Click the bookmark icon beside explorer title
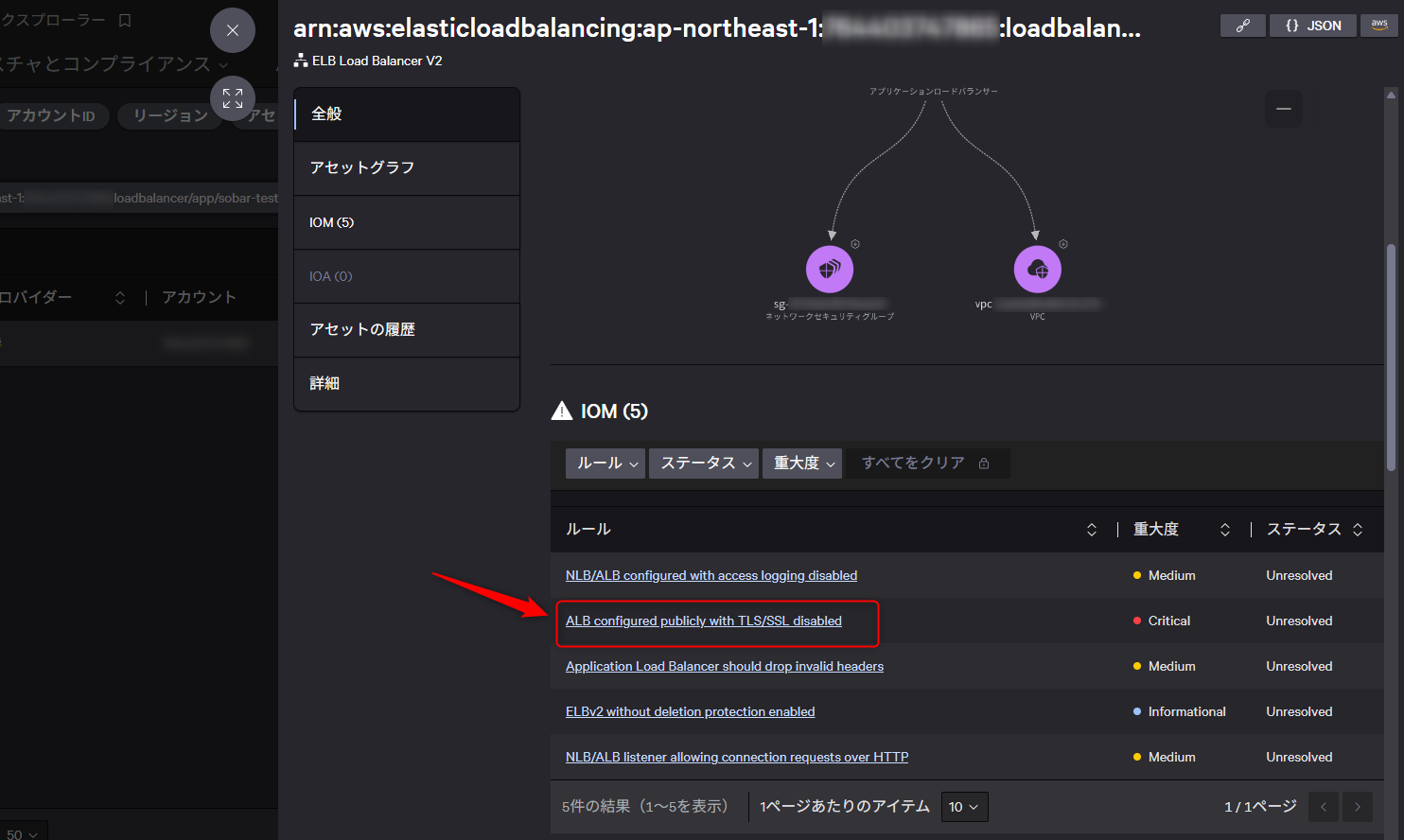Viewport: 1404px width, 840px height. coord(125,20)
